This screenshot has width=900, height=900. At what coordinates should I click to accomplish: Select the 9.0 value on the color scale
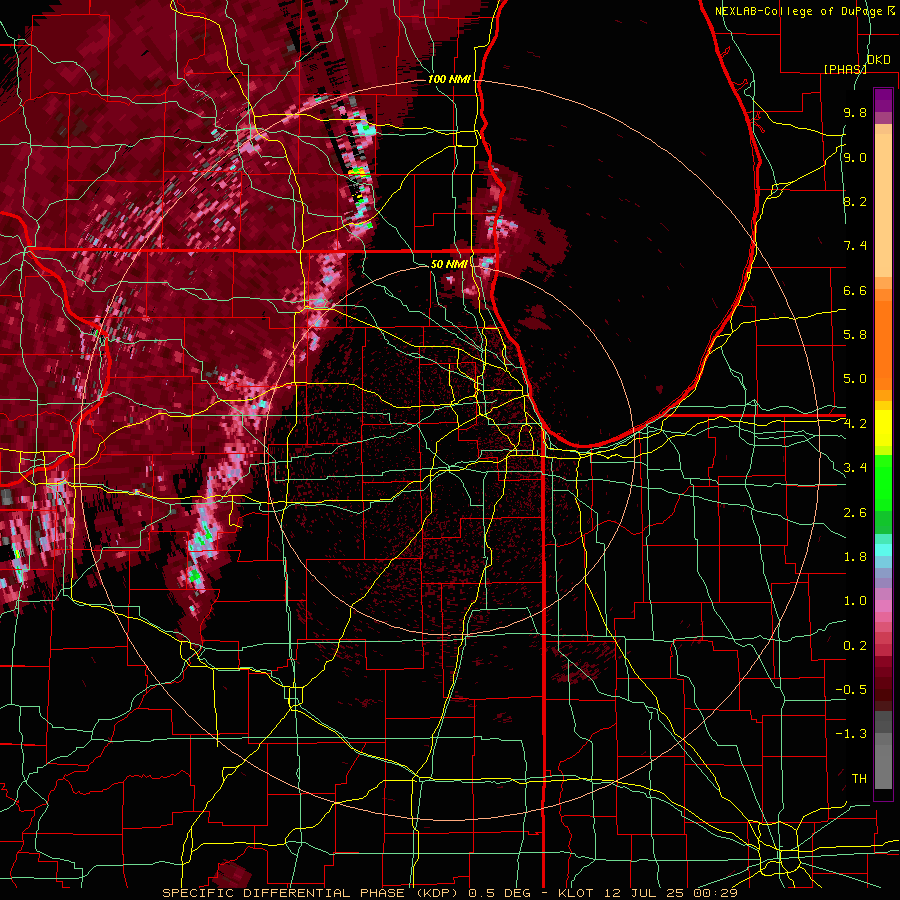click(x=855, y=157)
